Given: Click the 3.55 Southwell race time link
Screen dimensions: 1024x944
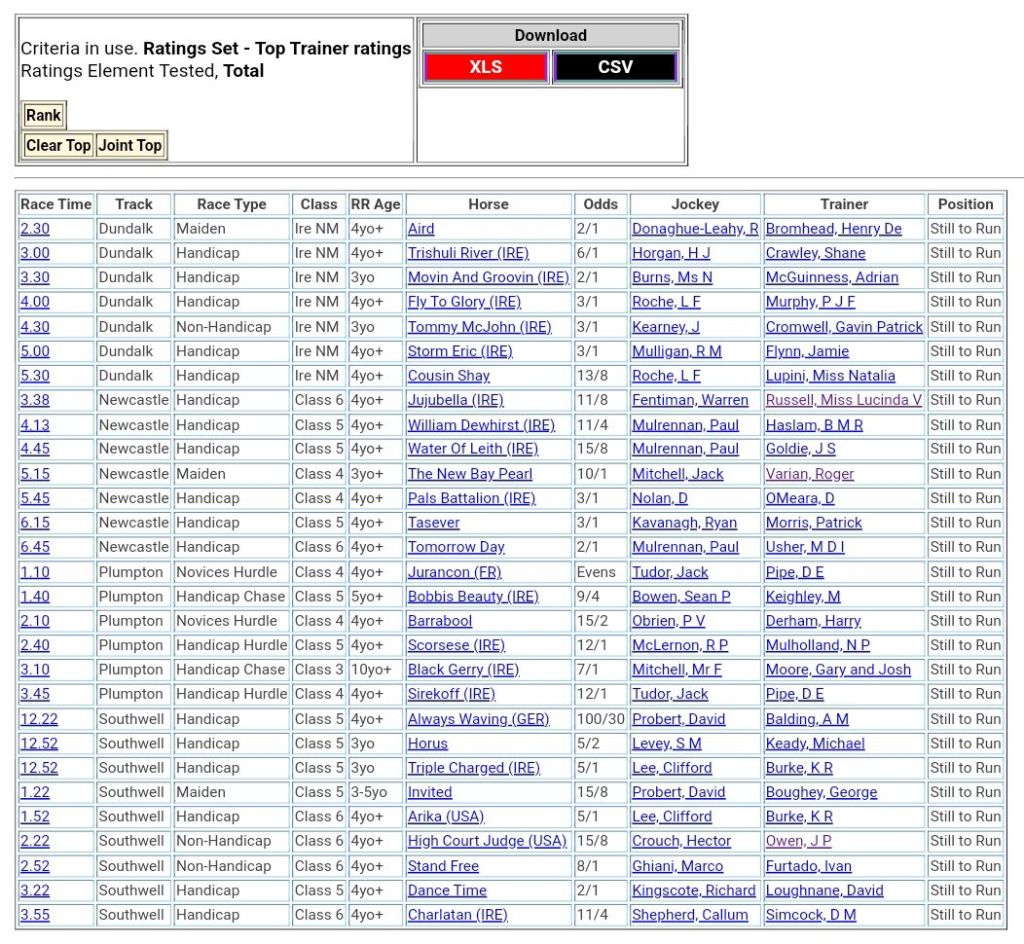Looking at the screenshot, I should point(35,915).
